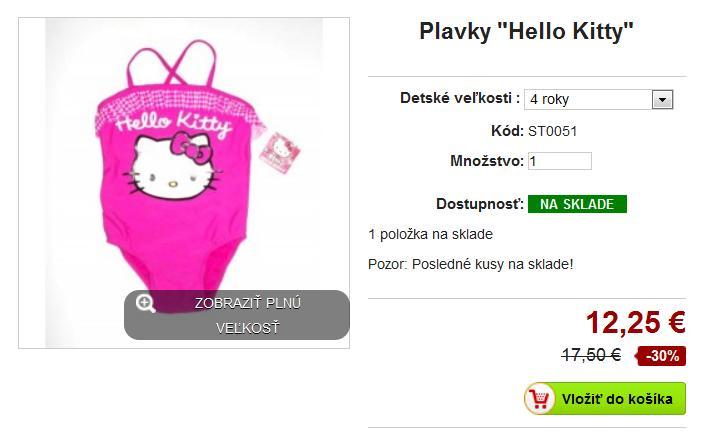Select the '4 roky' size combo box
Viewport: 708px width, 437px height.
coord(598,99)
